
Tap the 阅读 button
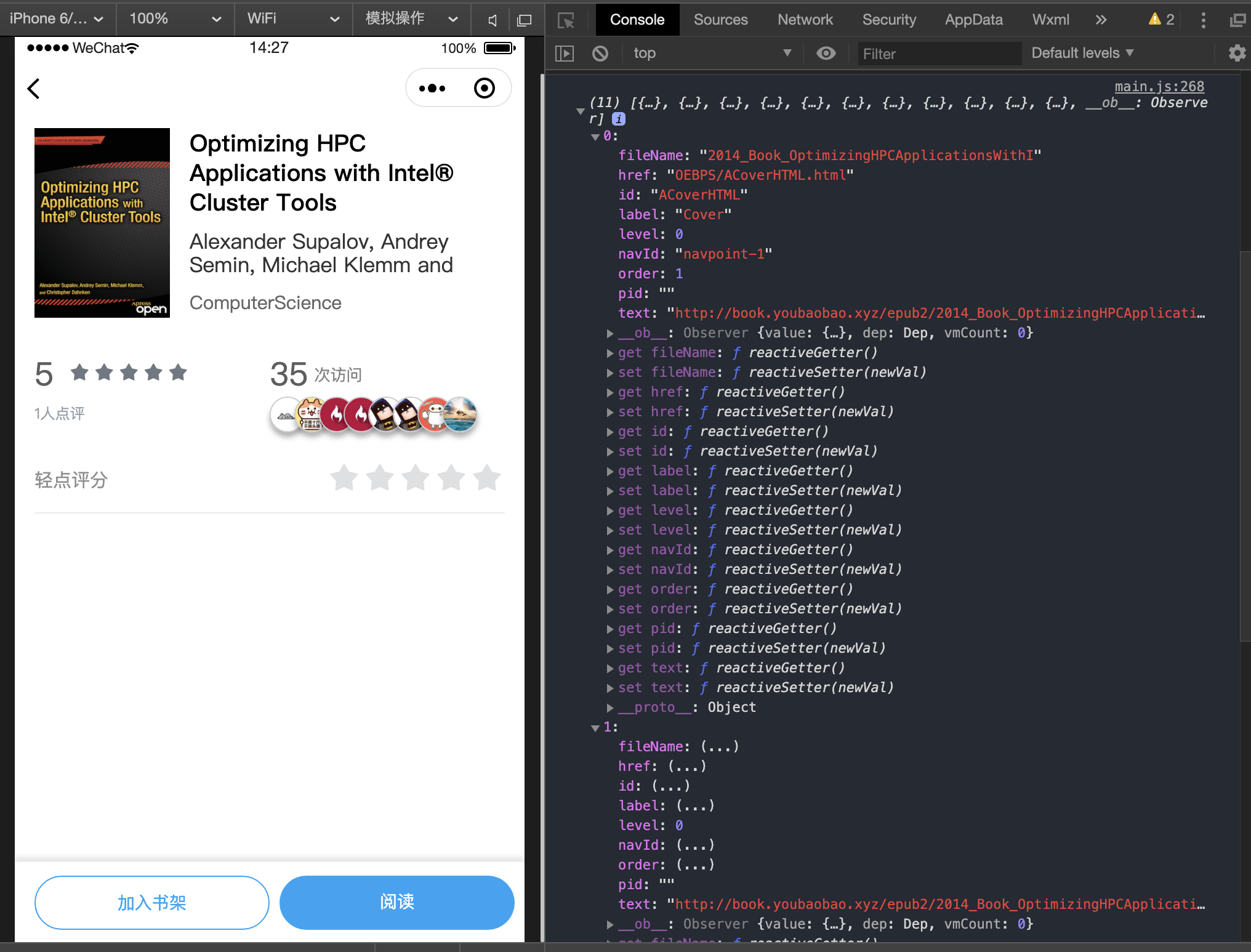(x=397, y=903)
